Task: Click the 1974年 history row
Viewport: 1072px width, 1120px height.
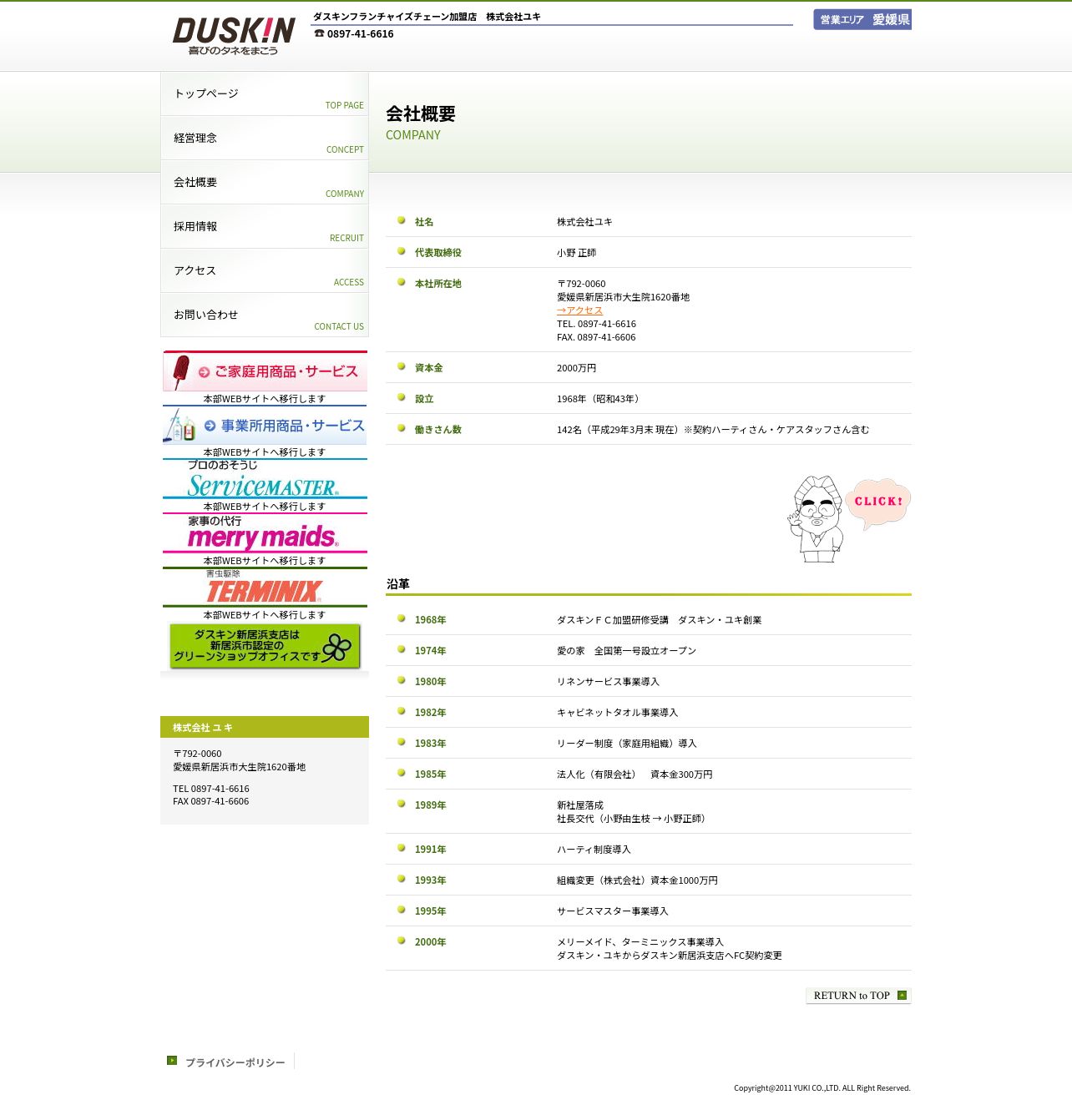Action: [649, 651]
